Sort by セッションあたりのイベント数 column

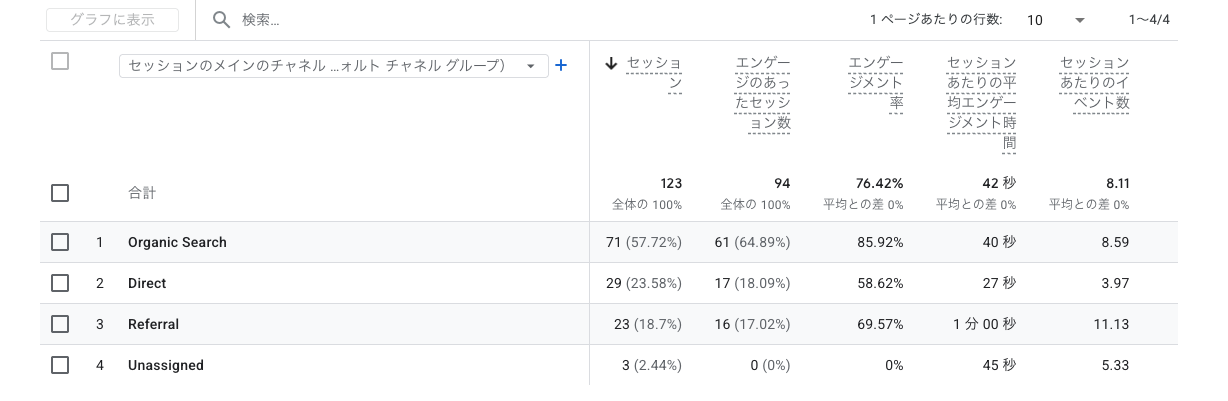click(1094, 83)
